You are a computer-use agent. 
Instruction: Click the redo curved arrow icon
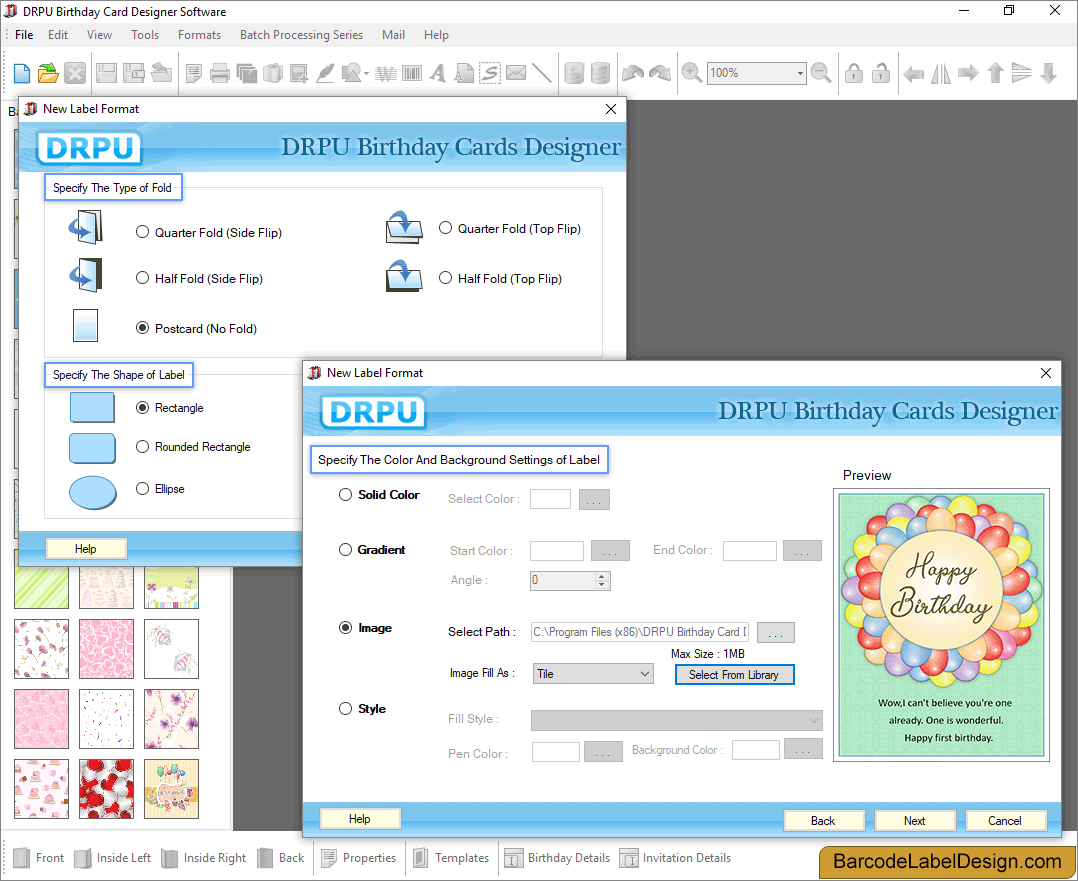[660, 73]
